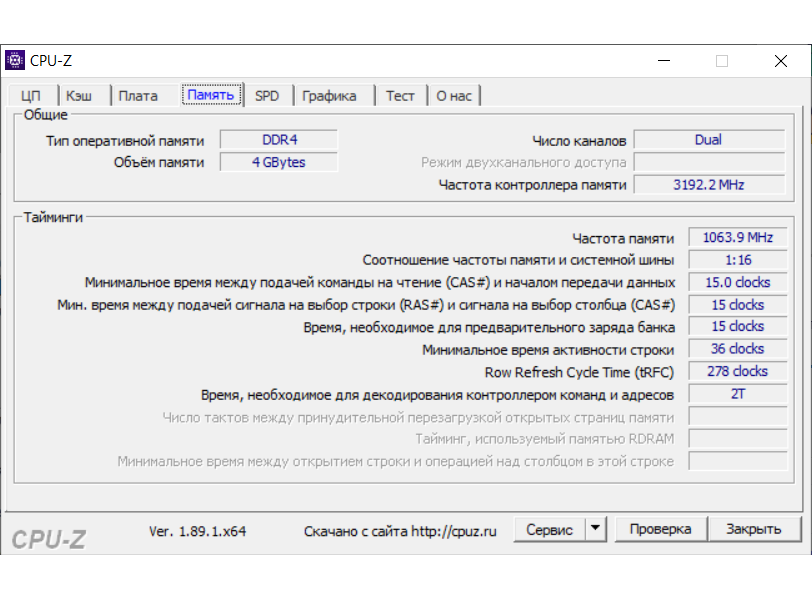Switch to the Кэш tab
Viewport: 812px width, 599px height.
click(79, 96)
